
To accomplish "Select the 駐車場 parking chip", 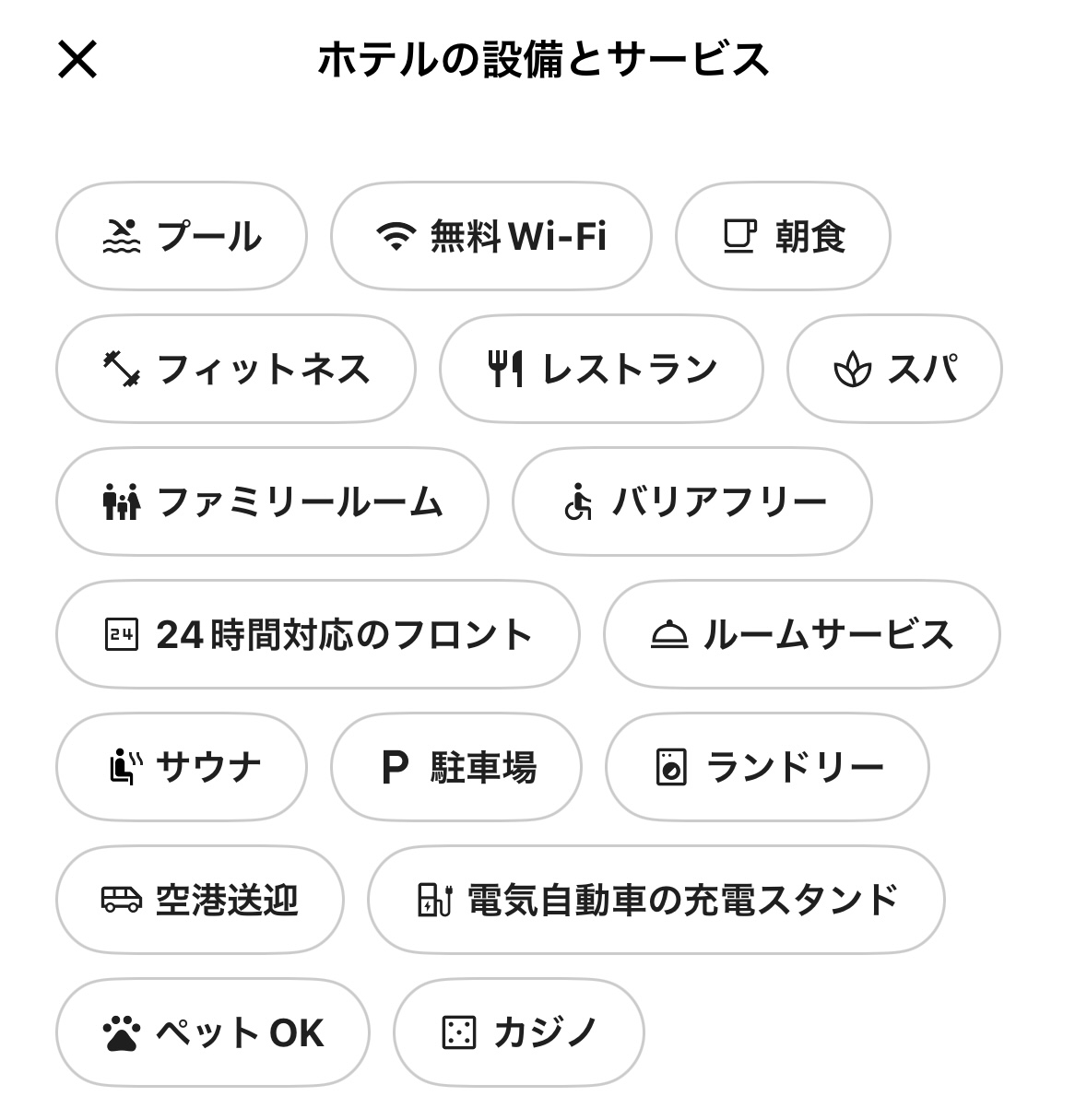I will [x=456, y=767].
